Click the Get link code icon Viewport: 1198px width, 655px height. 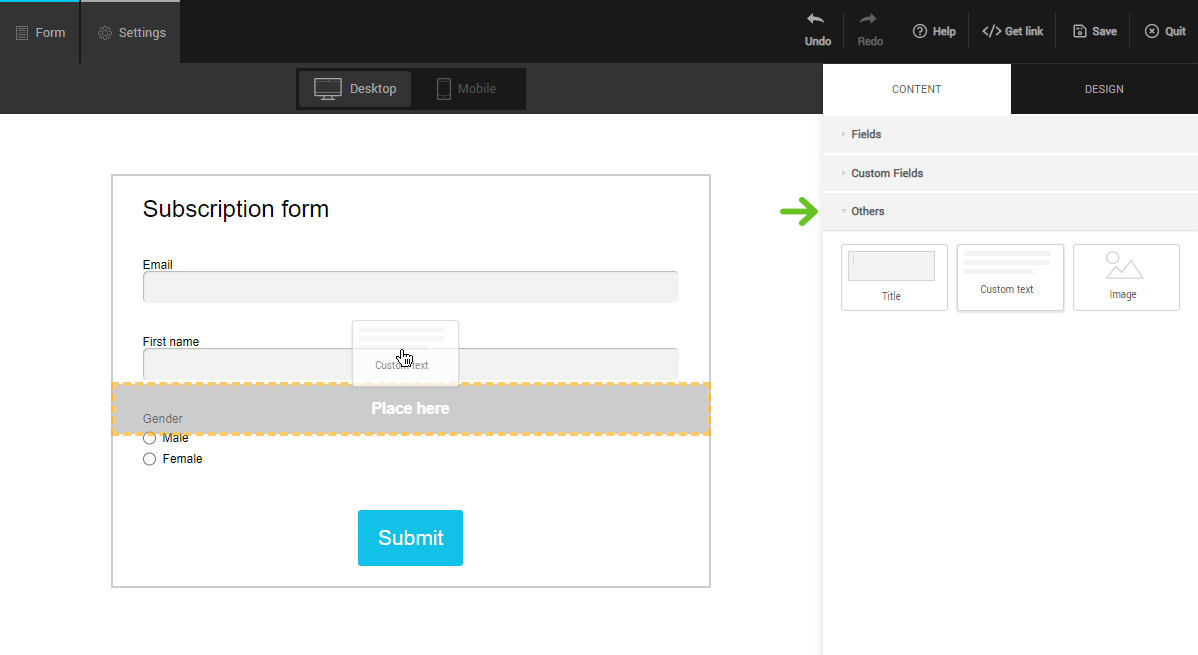pos(991,31)
